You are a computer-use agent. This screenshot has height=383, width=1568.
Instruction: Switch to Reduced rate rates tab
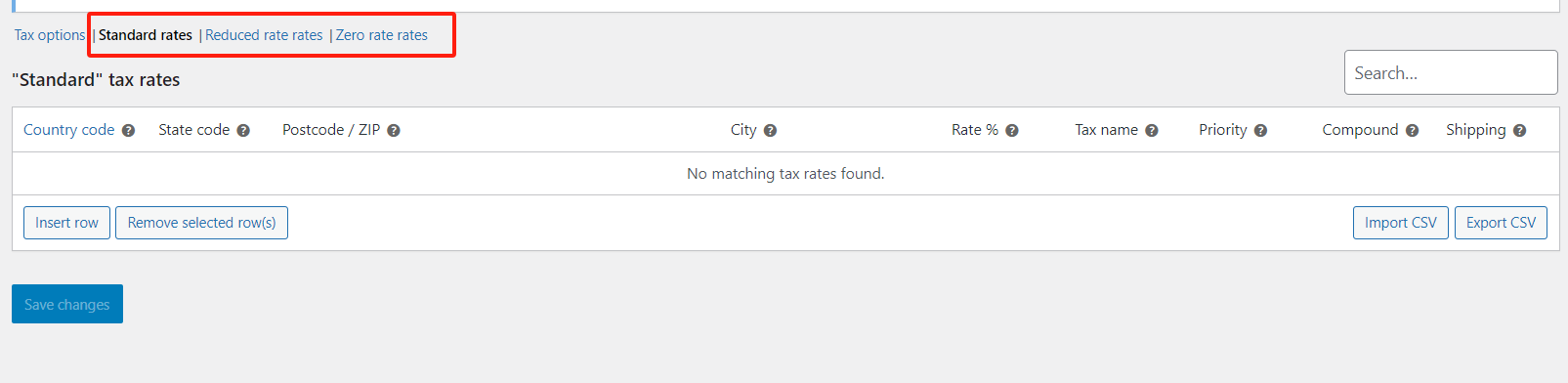pyautogui.click(x=264, y=35)
